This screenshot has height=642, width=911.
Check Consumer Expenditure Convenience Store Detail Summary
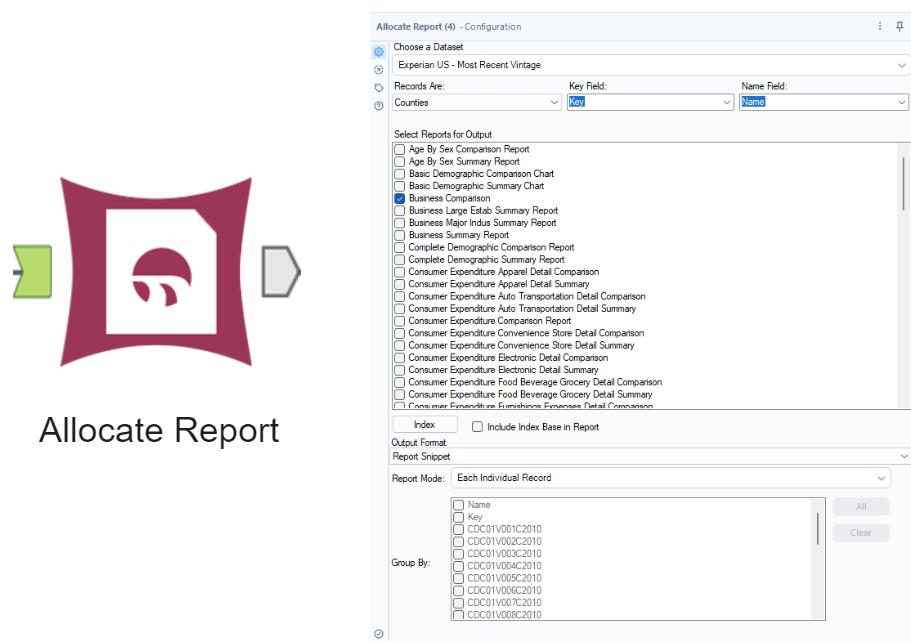(x=400, y=346)
